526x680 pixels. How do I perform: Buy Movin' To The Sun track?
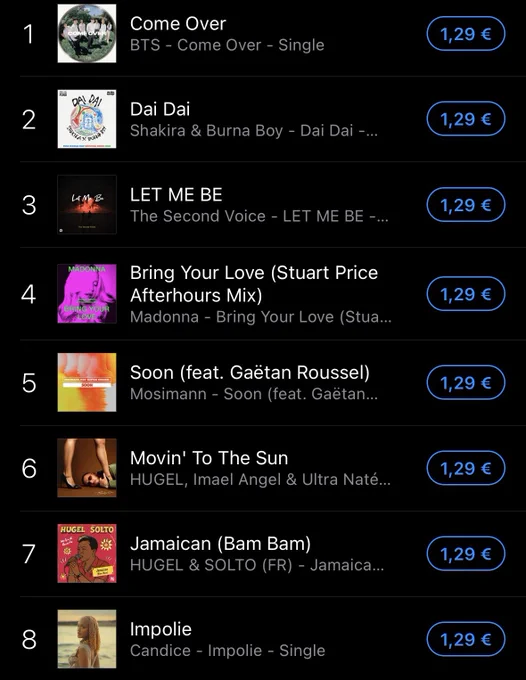tap(466, 468)
